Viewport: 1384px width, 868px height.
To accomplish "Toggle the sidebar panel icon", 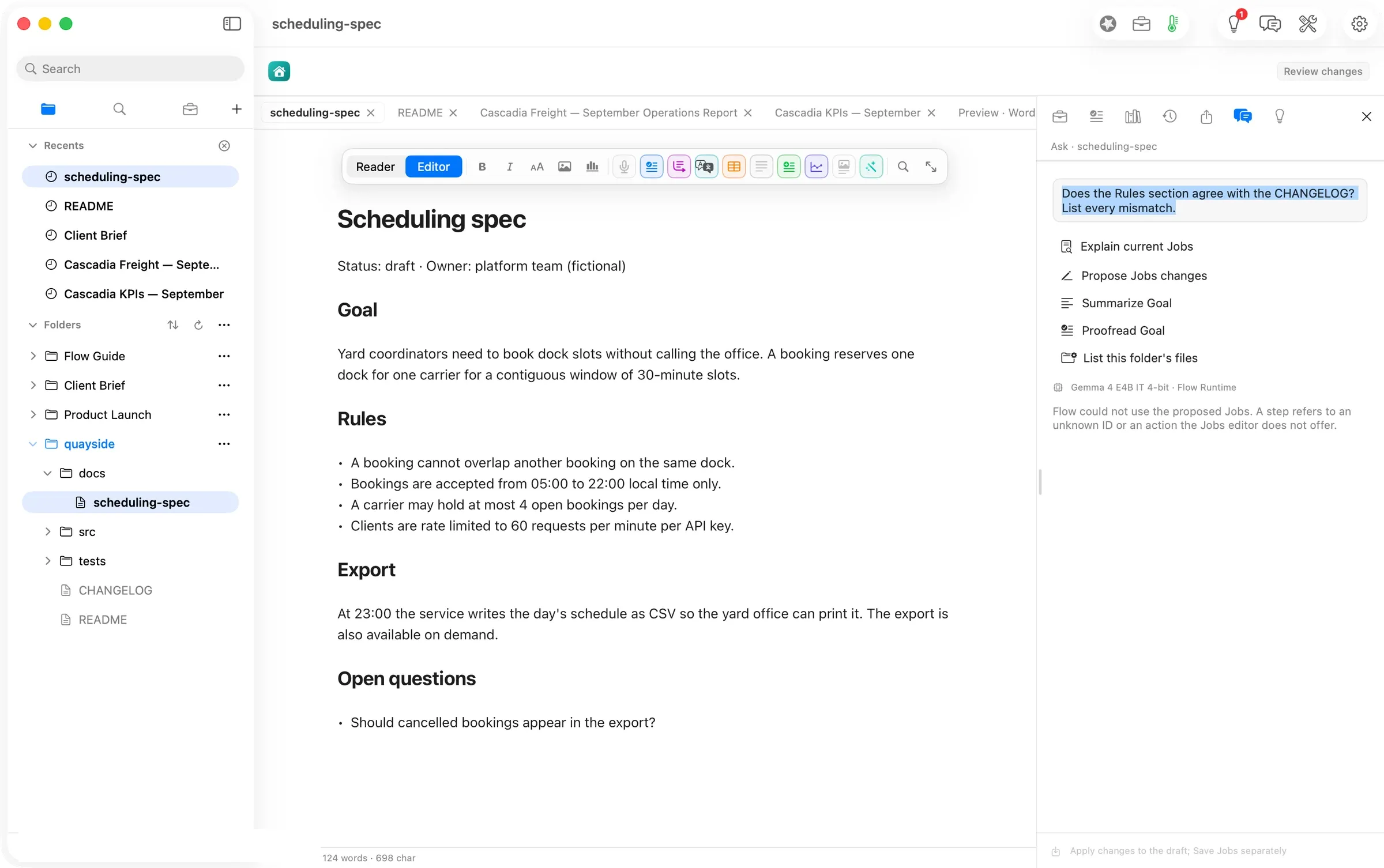I will pyautogui.click(x=232, y=24).
